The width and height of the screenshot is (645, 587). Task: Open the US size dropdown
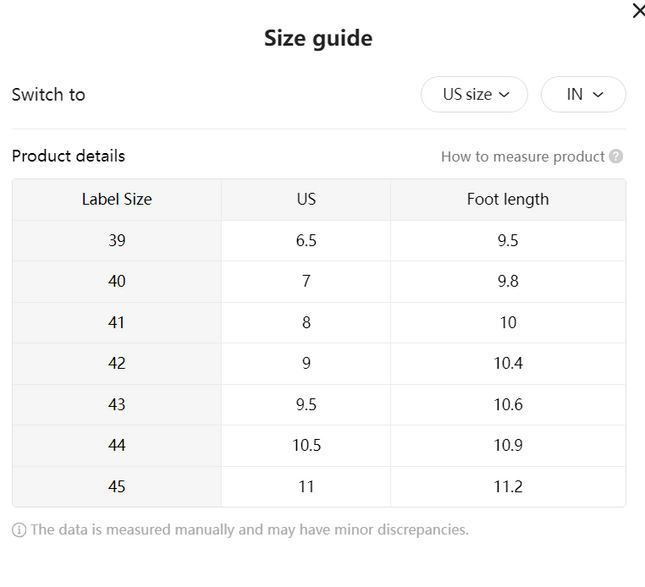click(474, 94)
